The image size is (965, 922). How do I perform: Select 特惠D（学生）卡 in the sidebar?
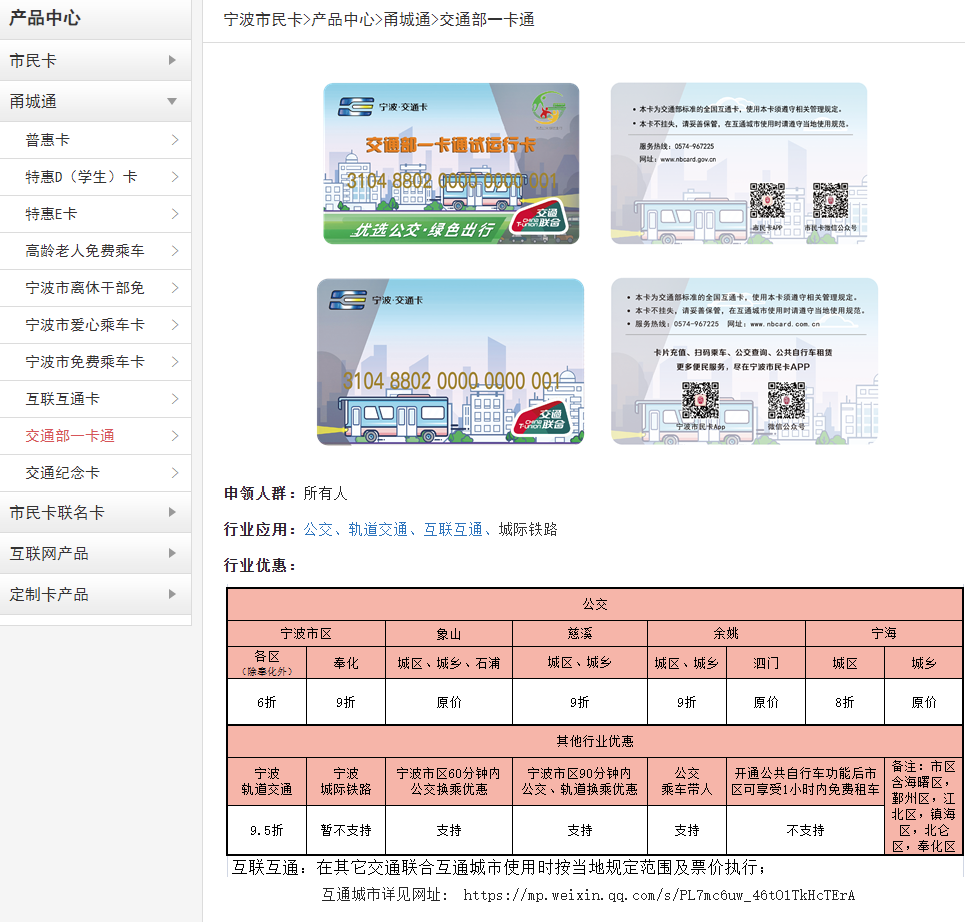95,177
